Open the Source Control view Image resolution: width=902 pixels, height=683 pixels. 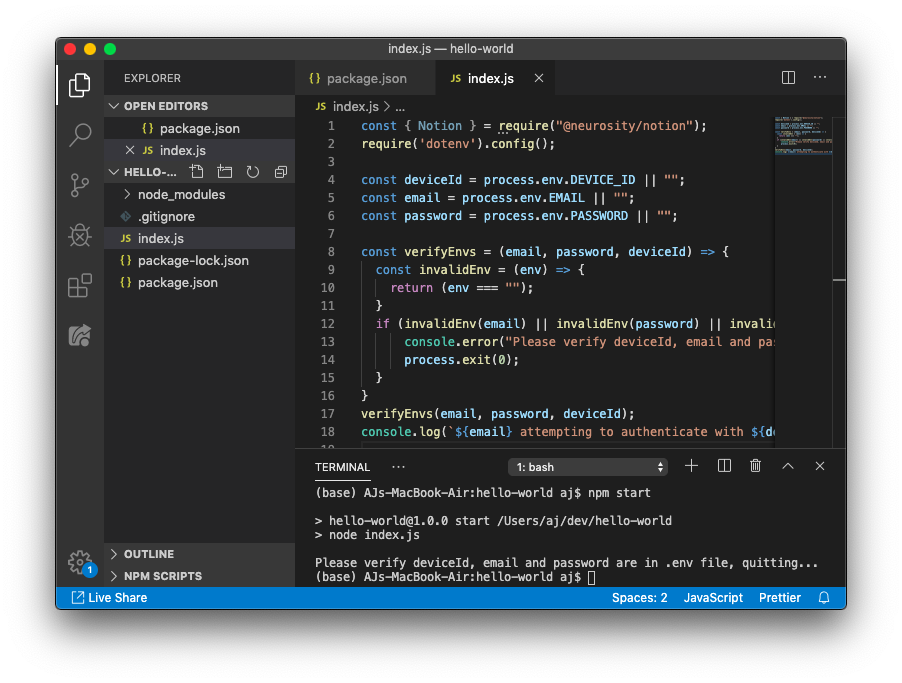[80, 185]
